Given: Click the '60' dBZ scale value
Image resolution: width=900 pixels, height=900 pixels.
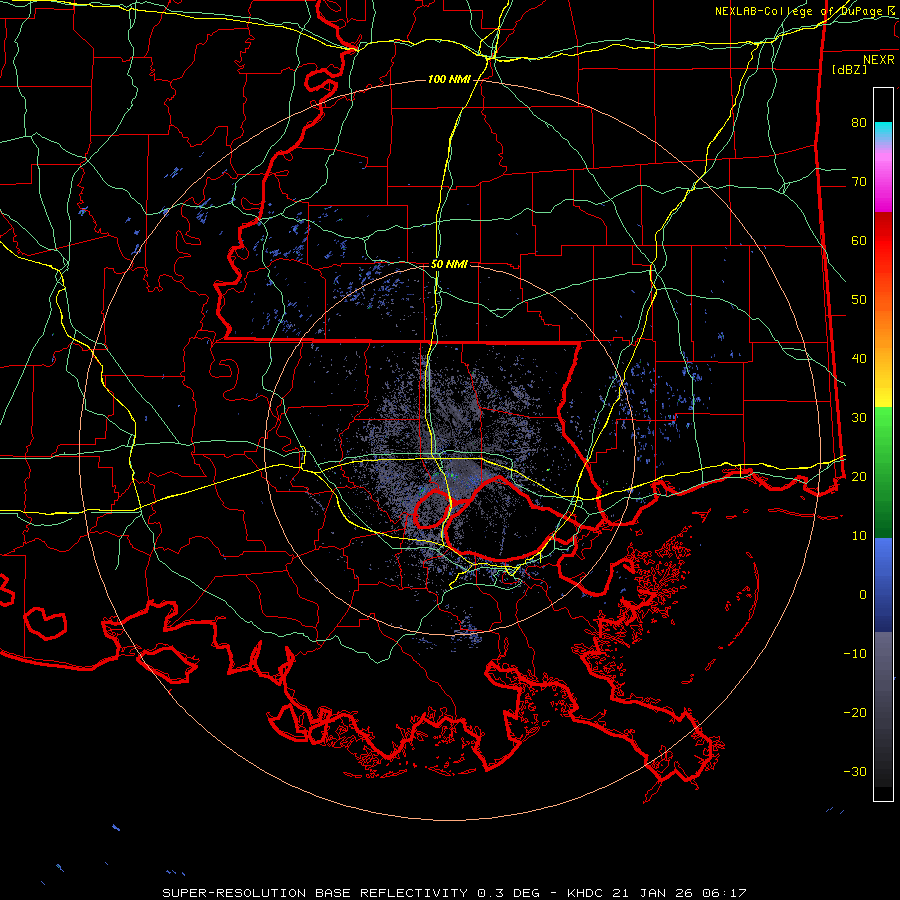Looking at the screenshot, I should tap(859, 240).
